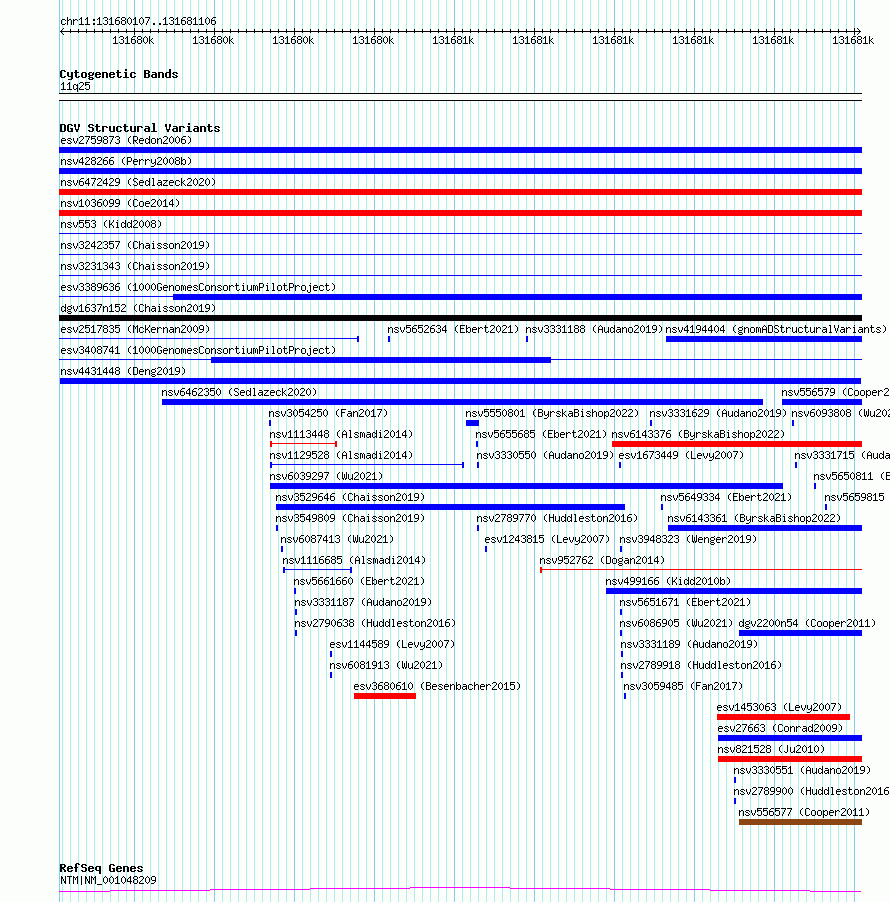Click nsv3242357 (Chaisson2019) label
890x902 pixels.
[x=135, y=246]
